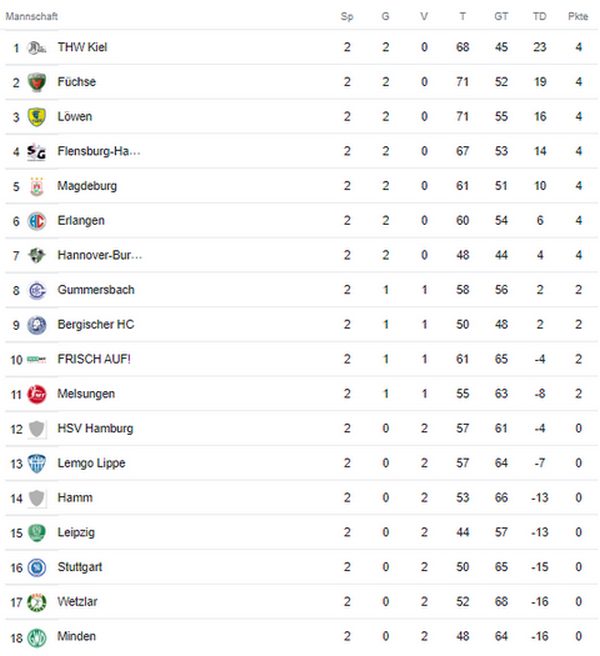The width and height of the screenshot is (600, 656).
Task: Open the HSV Hamburg team link
Action: pos(95,428)
